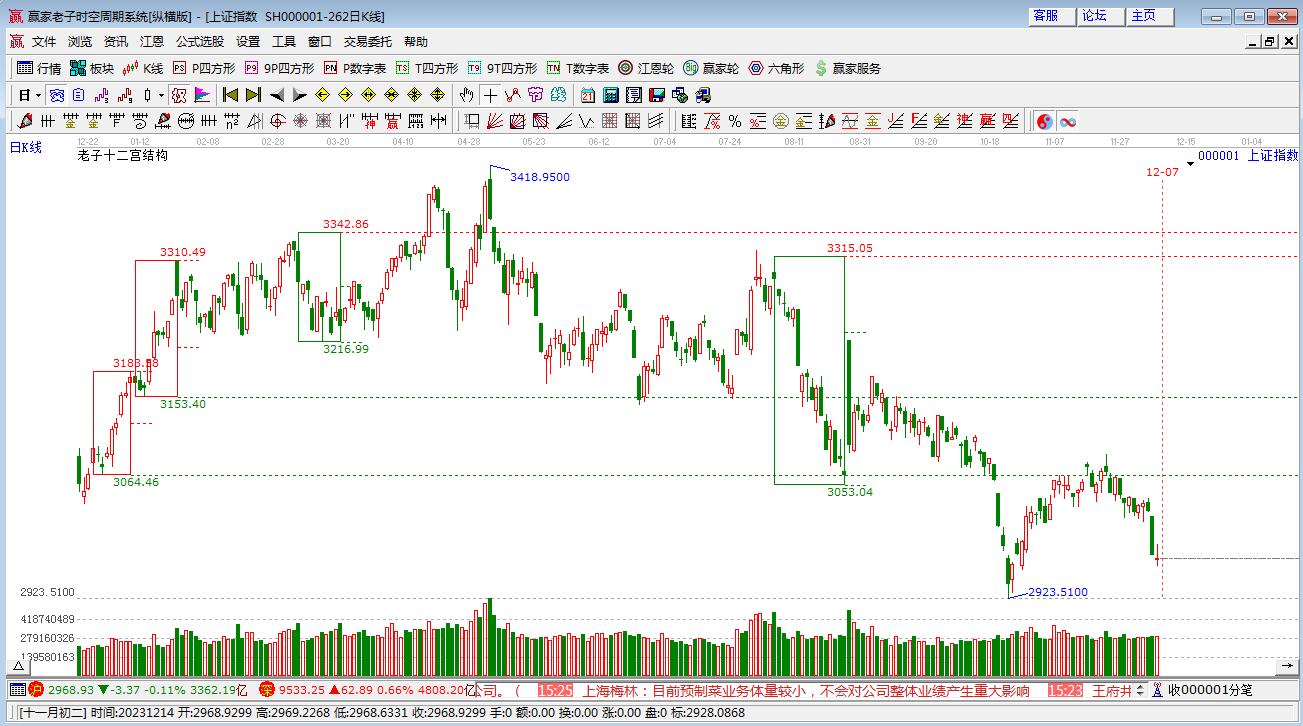This screenshot has width=1303, height=726.
Task: Step forward with dark right arrow
Action: [x=299, y=95]
